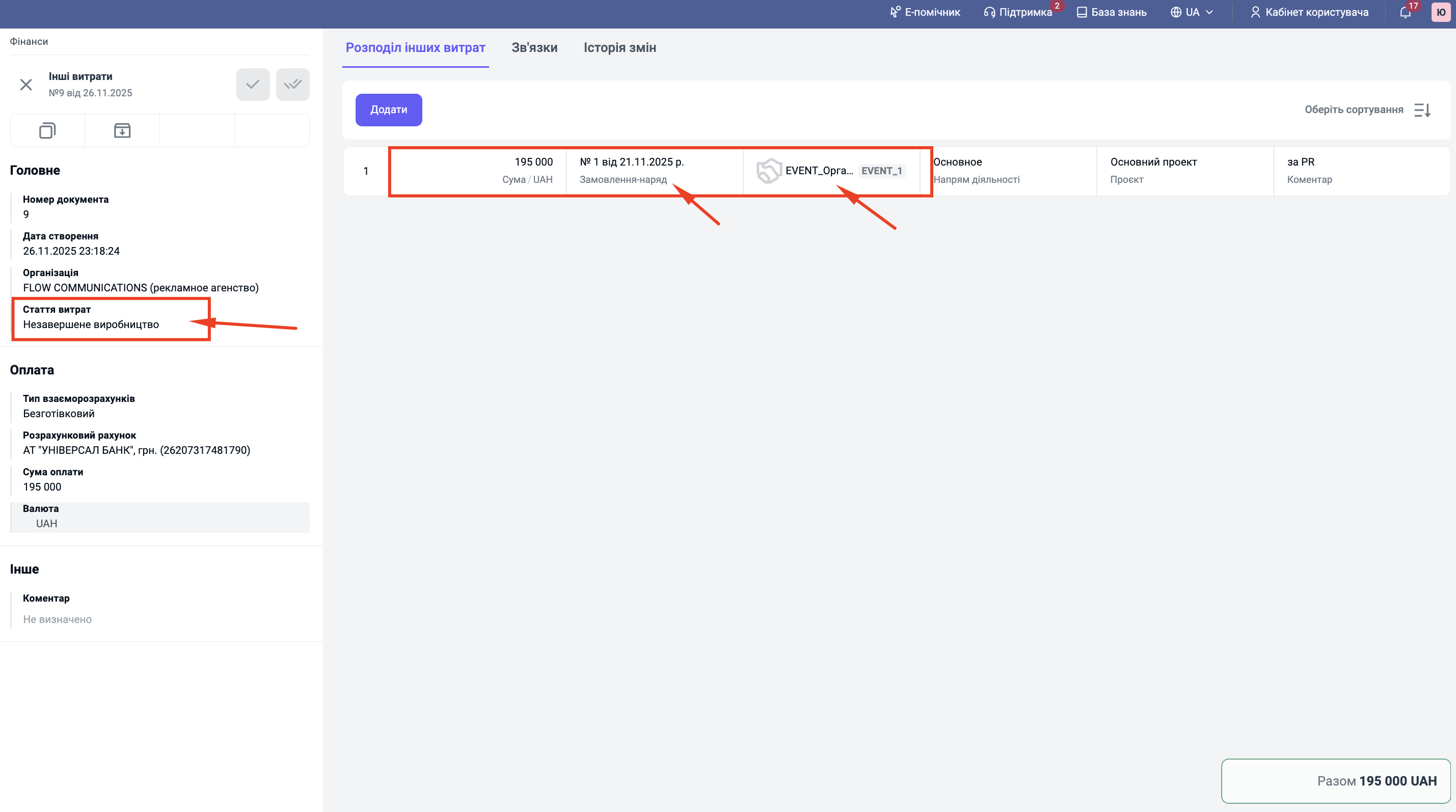Switch to the Зв'язки tab
Screen dimensions: 1456x812
pos(534,47)
